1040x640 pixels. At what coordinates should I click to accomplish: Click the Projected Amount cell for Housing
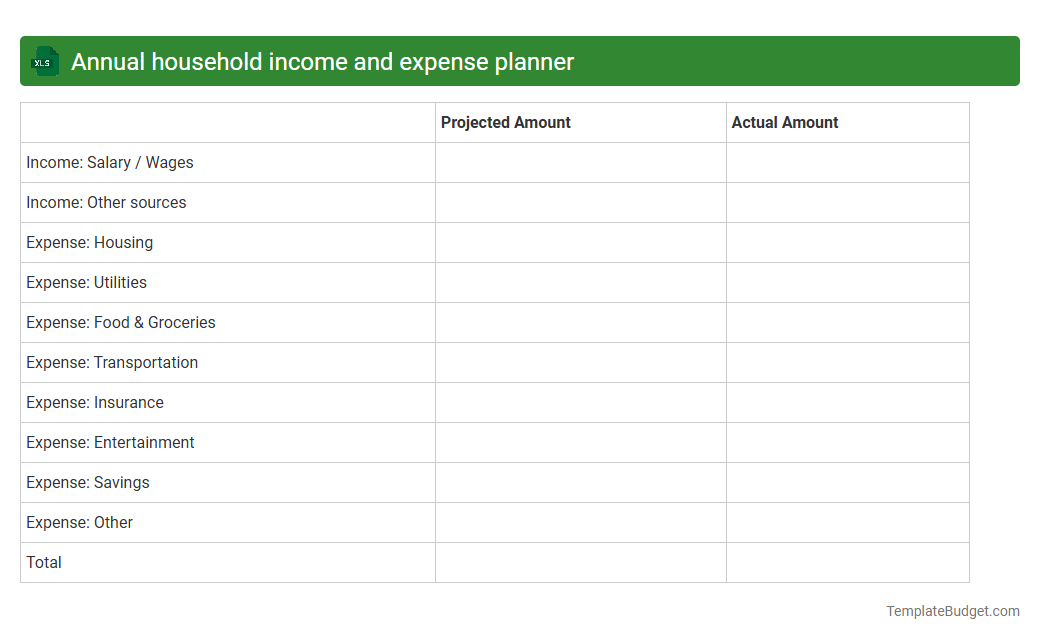point(580,242)
